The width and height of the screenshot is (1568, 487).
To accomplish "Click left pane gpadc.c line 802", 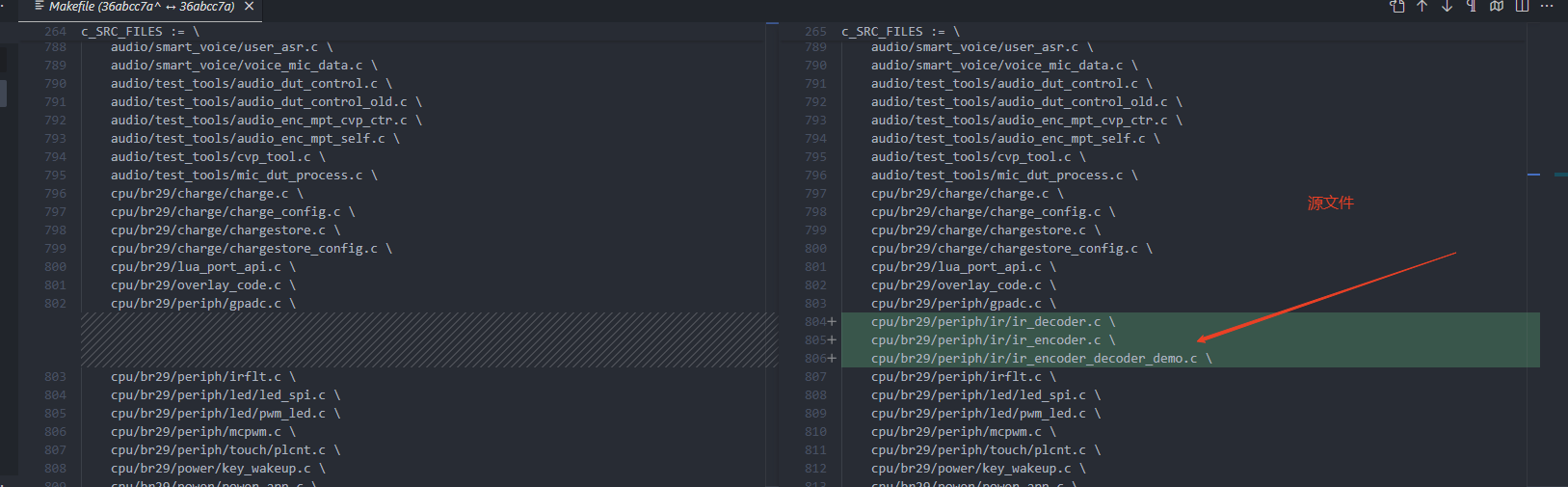I will (x=203, y=304).
